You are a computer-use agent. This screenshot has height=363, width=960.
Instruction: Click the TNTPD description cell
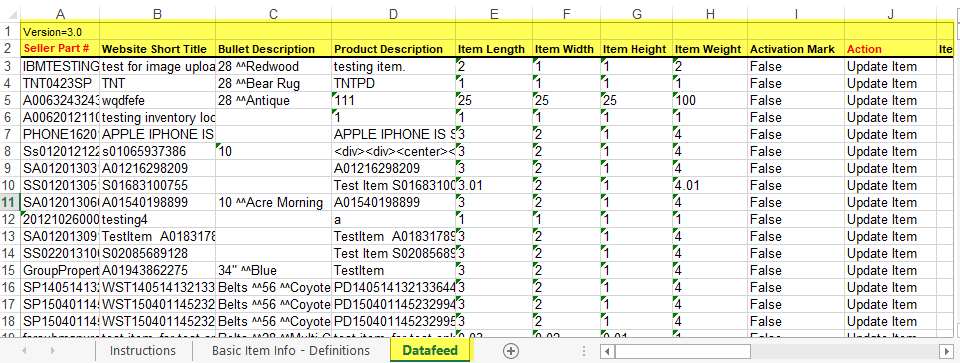[x=393, y=83]
